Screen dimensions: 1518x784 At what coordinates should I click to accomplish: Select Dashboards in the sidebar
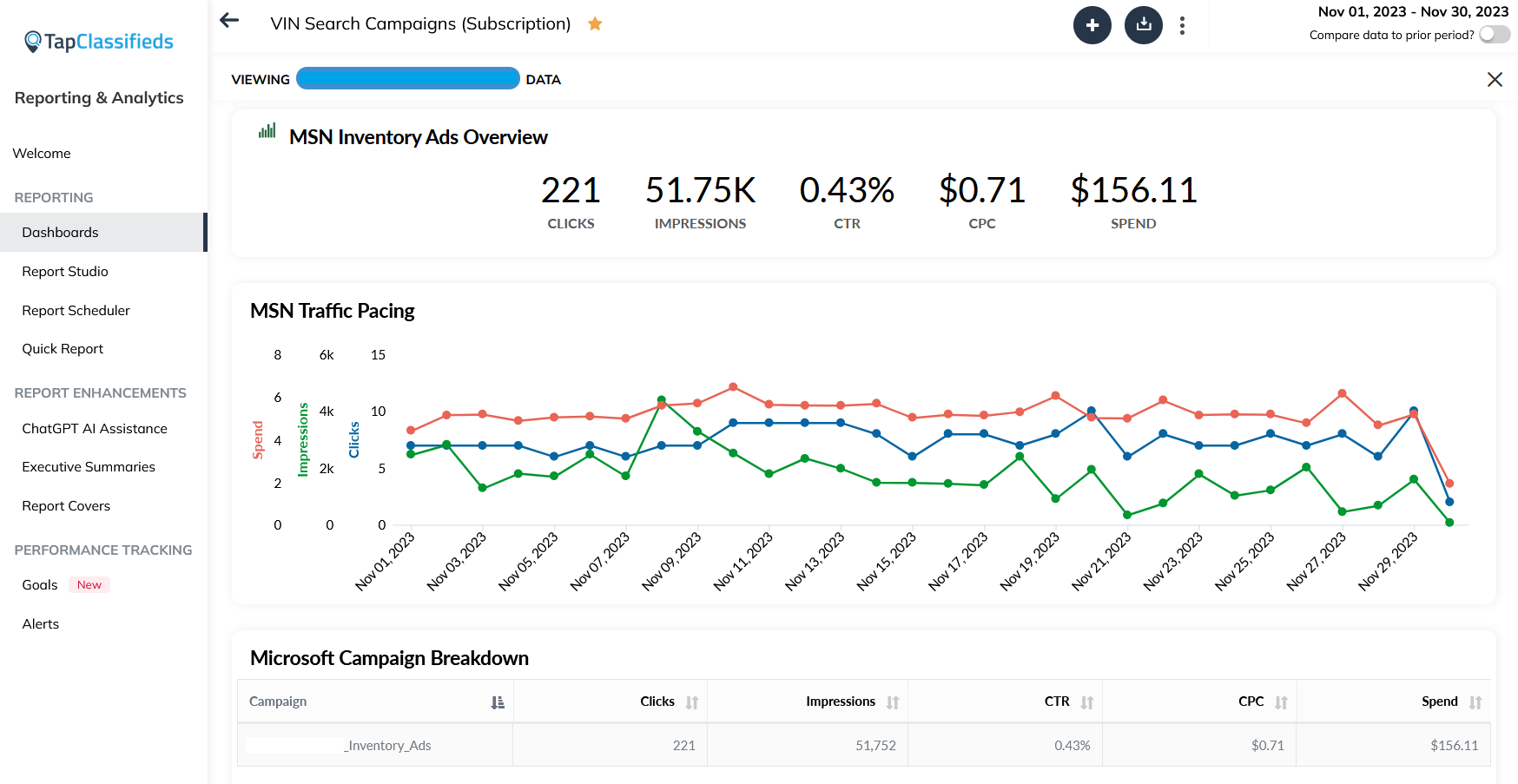point(61,233)
